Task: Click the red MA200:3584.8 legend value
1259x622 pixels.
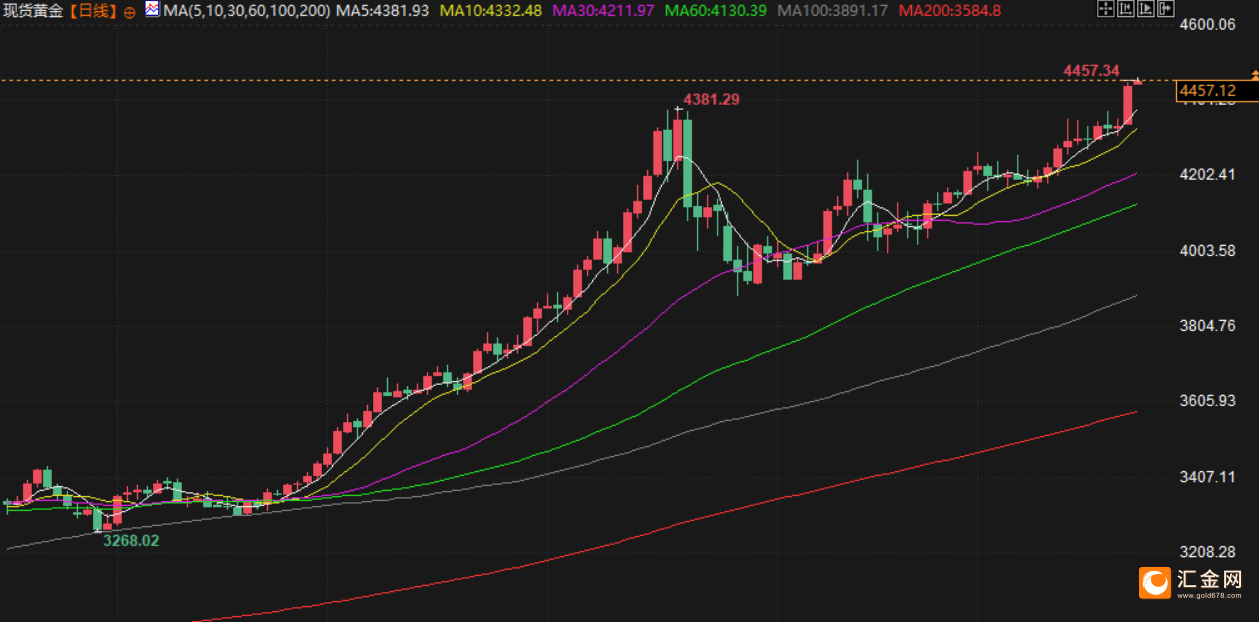Action: click(x=949, y=11)
